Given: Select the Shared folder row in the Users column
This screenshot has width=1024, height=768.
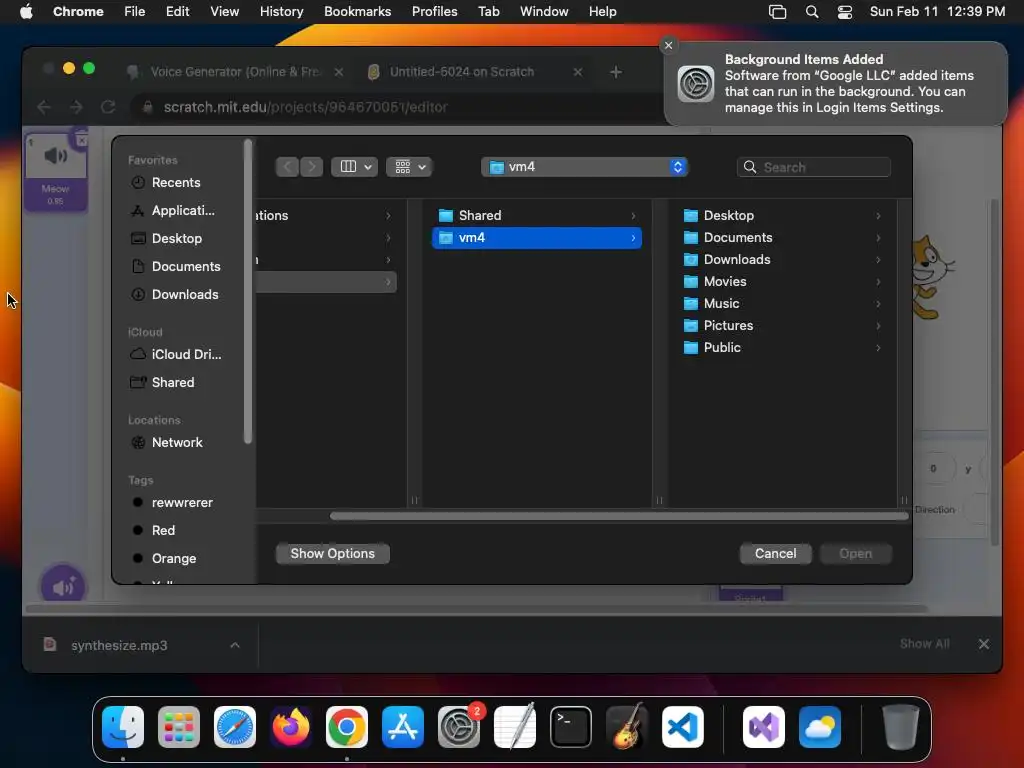Looking at the screenshot, I should pyautogui.click(x=537, y=216).
